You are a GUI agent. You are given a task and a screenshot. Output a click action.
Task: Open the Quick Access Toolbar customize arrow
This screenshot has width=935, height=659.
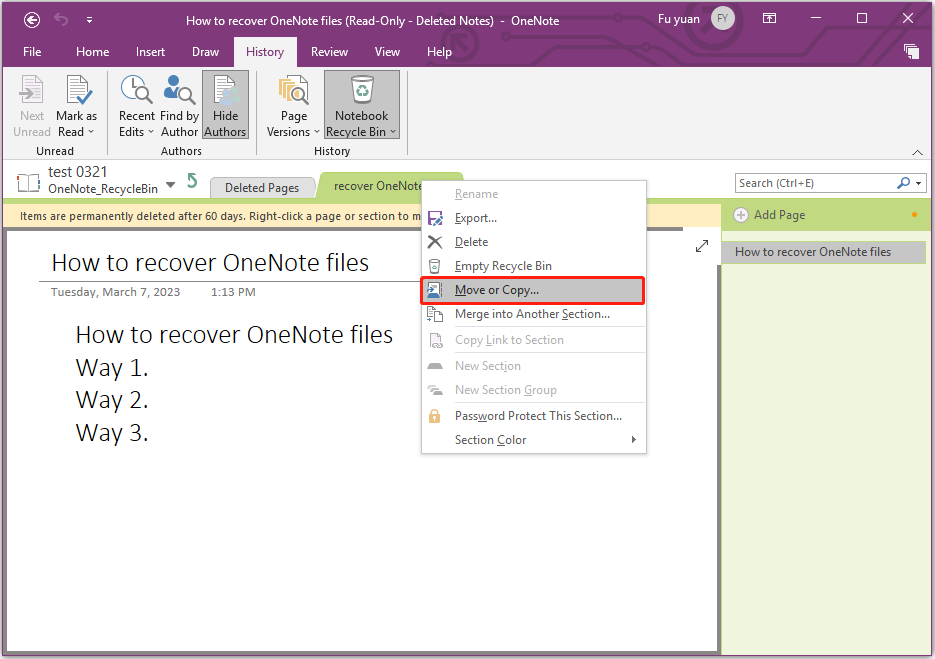pos(89,20)
